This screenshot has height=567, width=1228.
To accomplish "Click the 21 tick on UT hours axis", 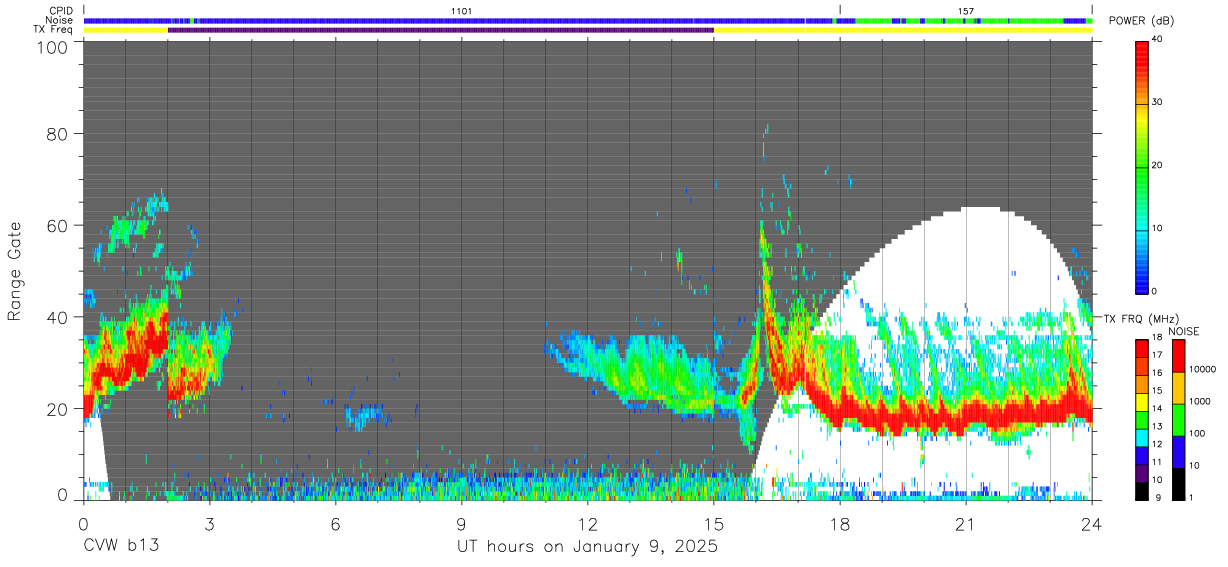I will 965,523.
